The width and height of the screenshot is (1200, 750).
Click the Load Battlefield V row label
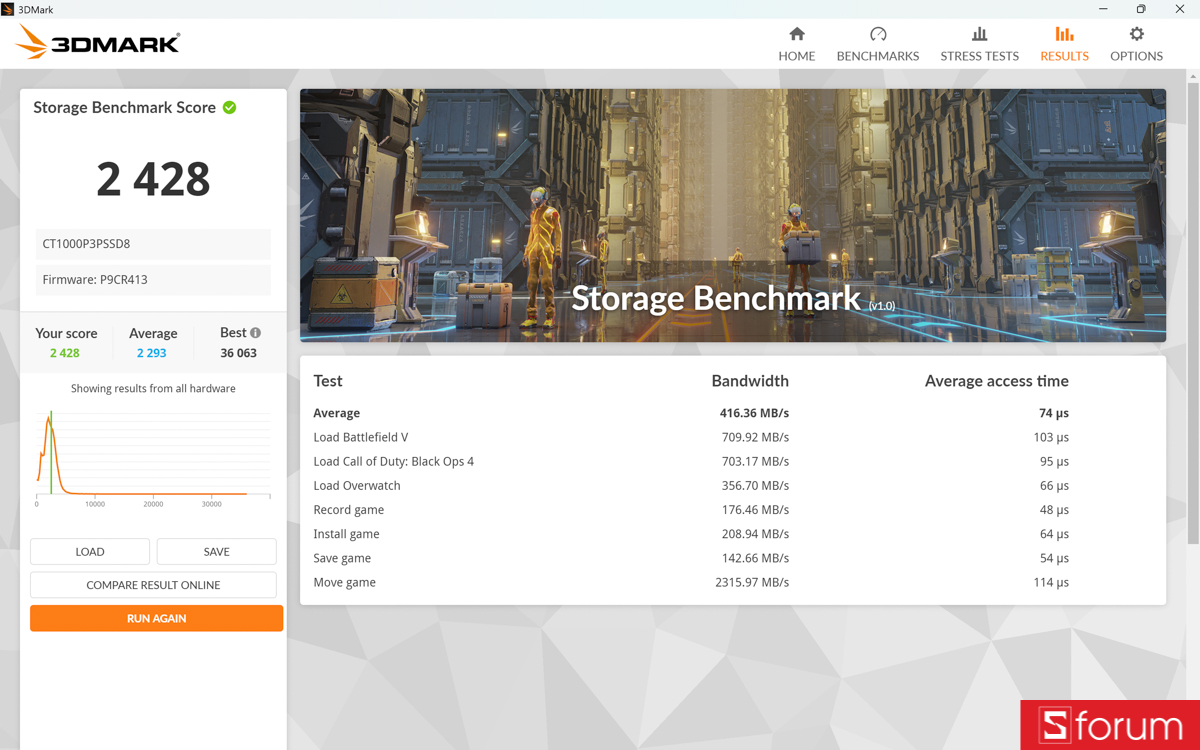pyautogui.click(x=360, y=437)
